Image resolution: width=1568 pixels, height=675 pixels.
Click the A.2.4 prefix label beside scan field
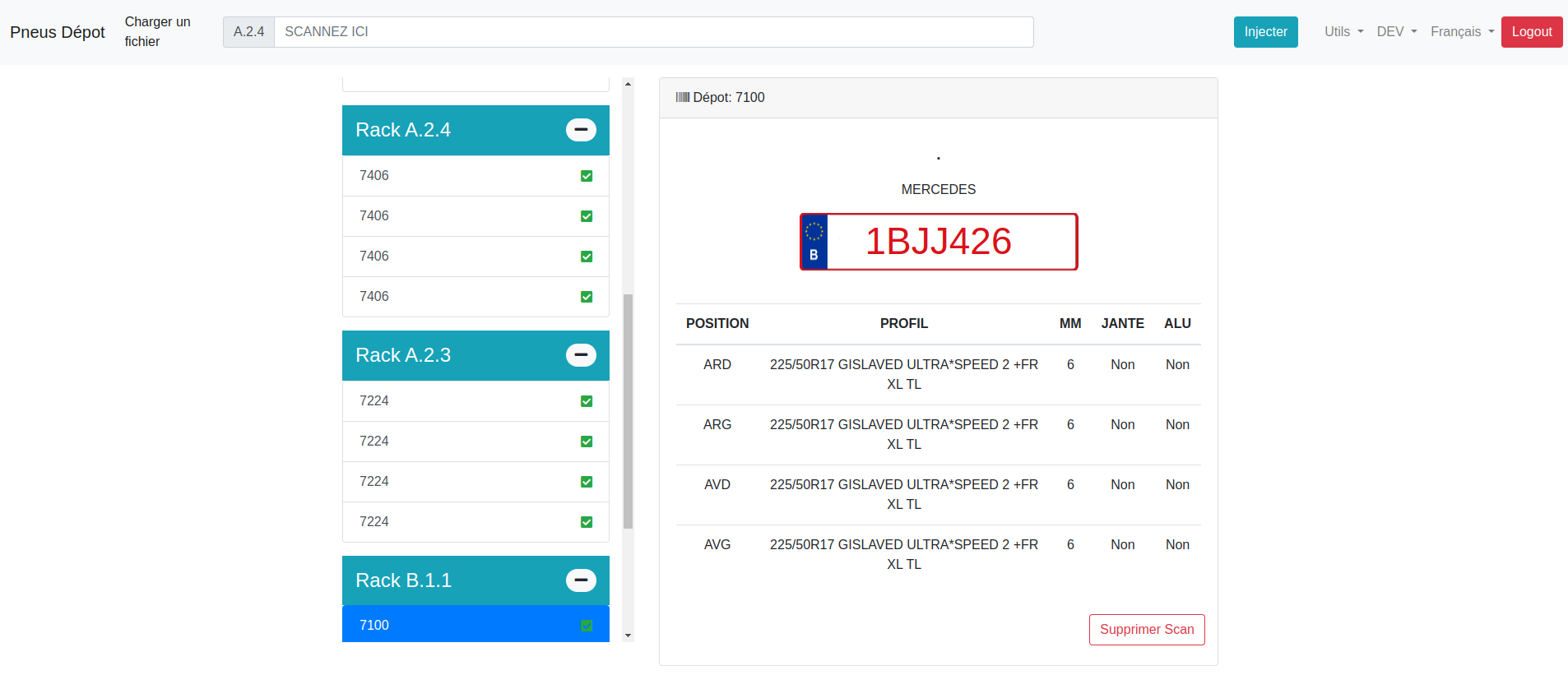[248, 32]
